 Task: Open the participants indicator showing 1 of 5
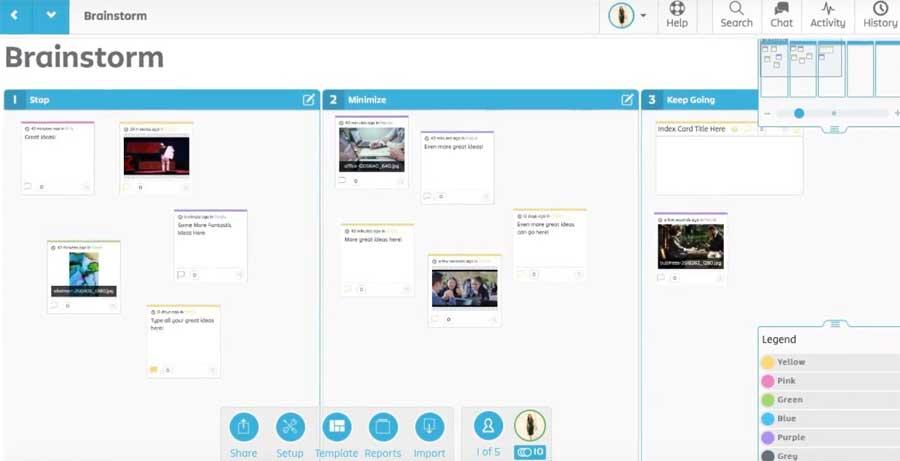[x=488, y=435]
